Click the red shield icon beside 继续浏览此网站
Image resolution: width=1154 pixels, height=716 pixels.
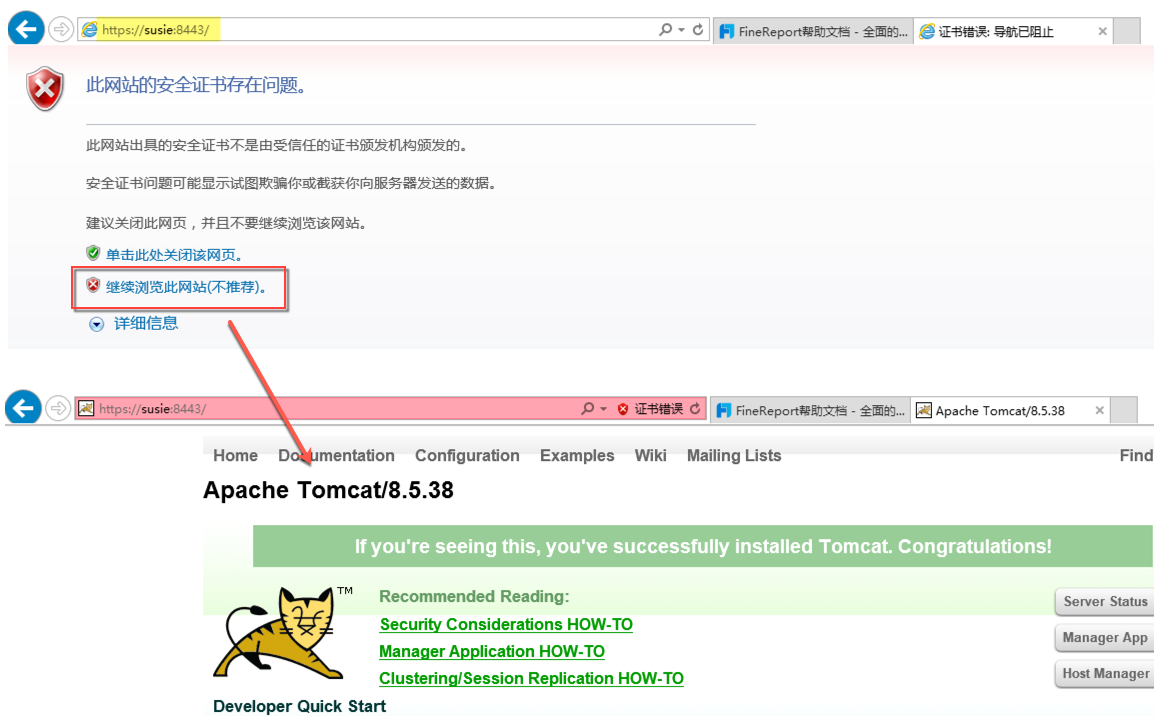pos(93,285)
